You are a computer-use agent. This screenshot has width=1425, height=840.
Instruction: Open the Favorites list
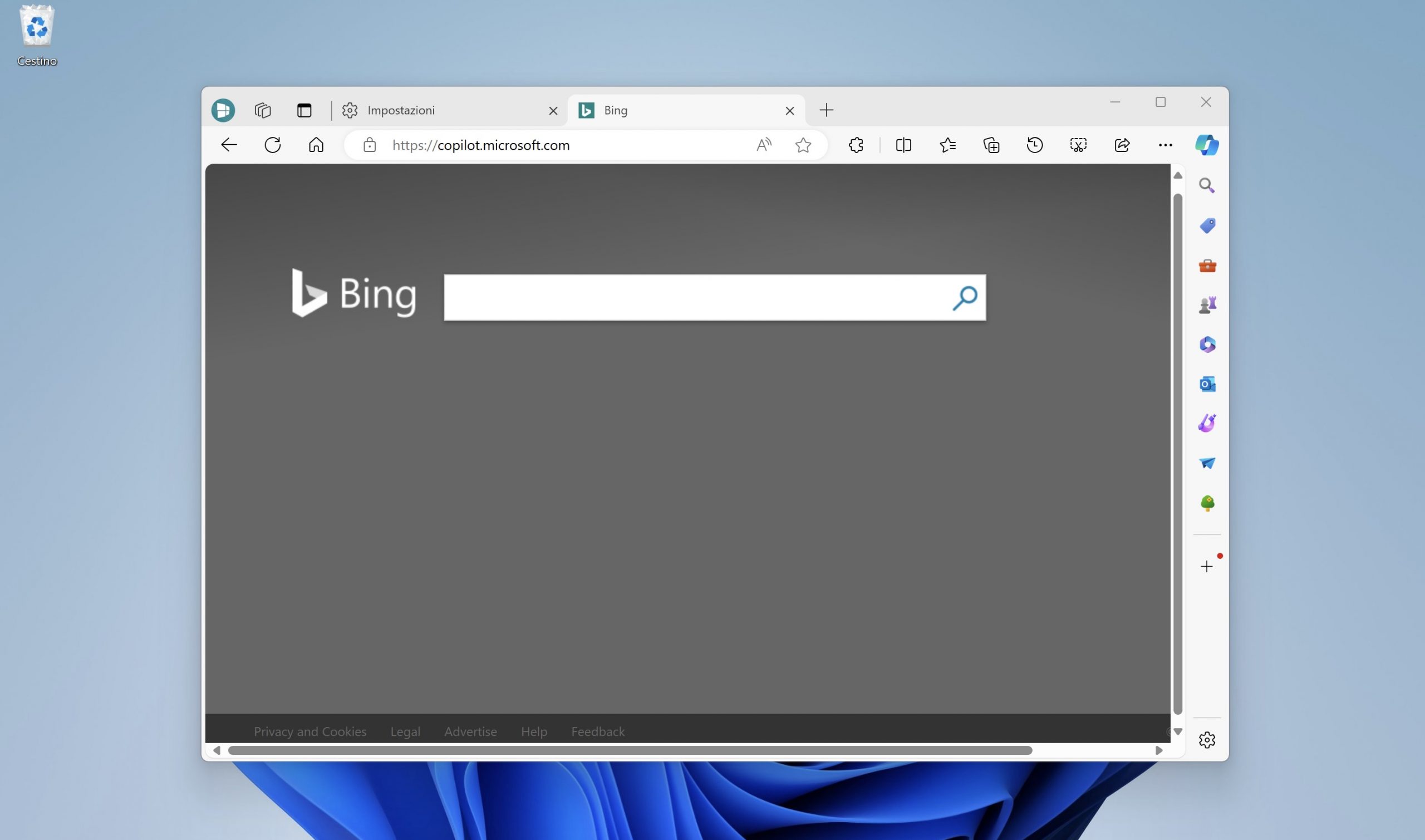[x=947, y=145]
